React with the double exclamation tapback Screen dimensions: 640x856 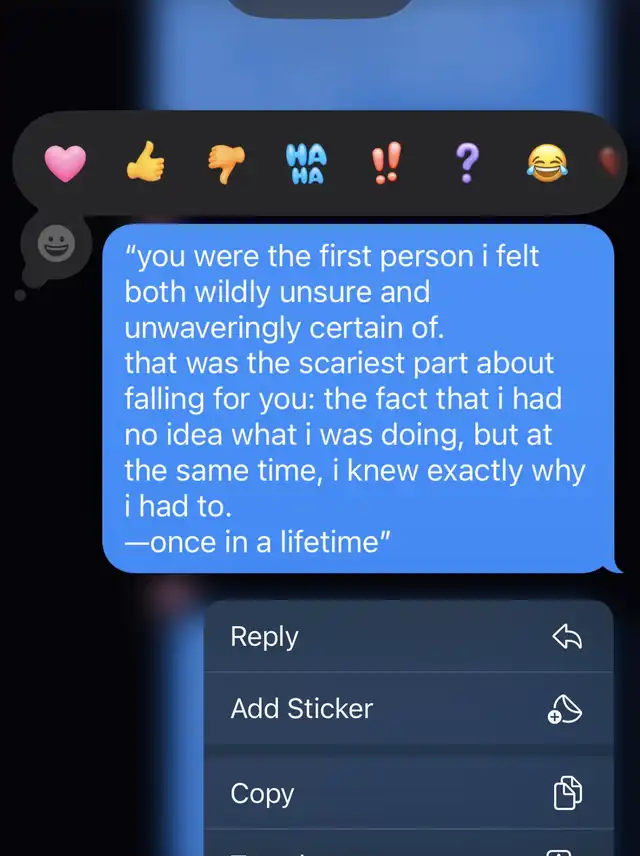tap(386, 163)
